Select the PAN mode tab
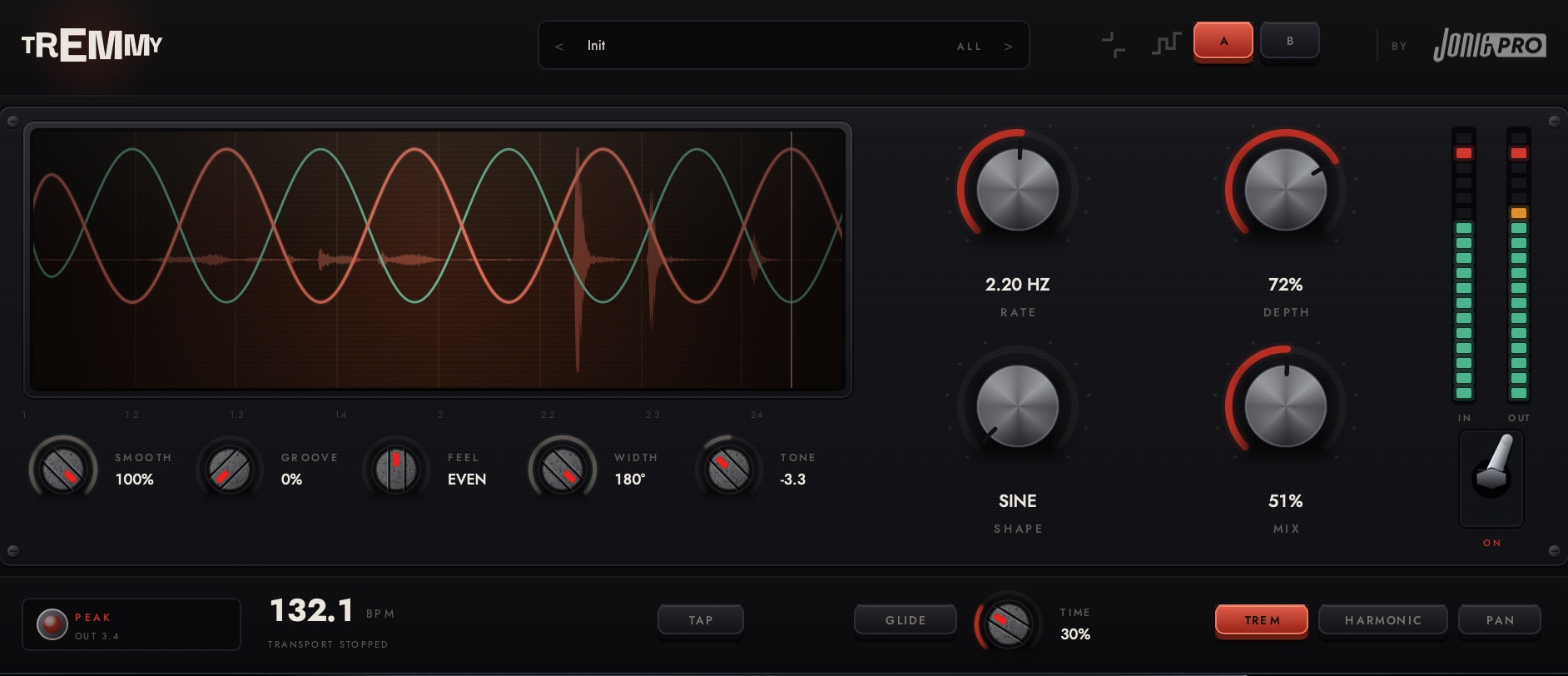Image resolution: width=1568 pixels, height=676 pixels. click(1500, 620)
